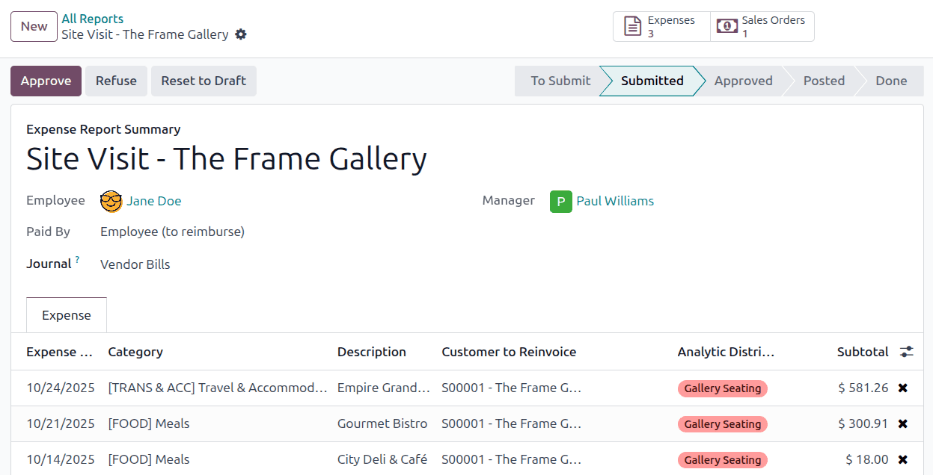Click Paul Williams' green avatar icon

point(561,201)
